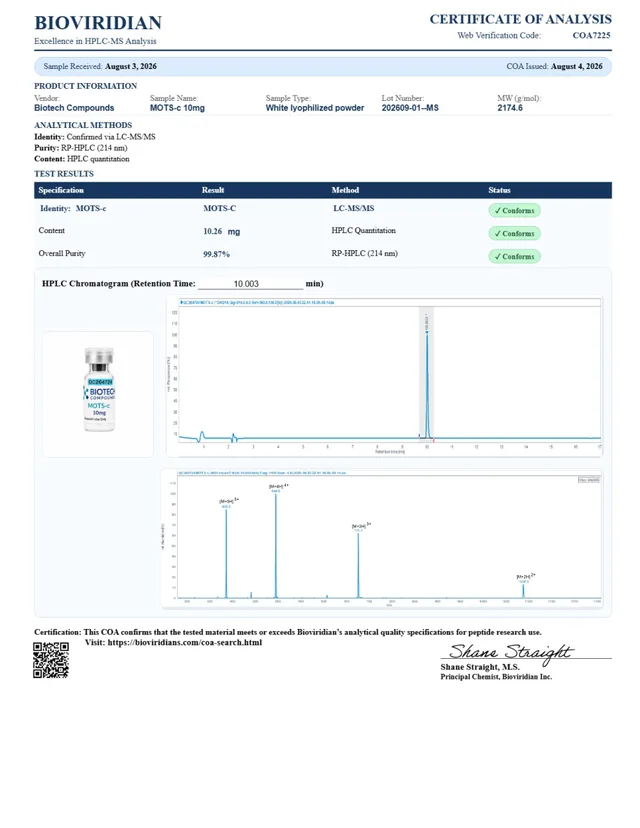Select molecular weight value 2174.6
This screenshot has width=640, height=828.
pyautogui.click(x=510, y=108)
